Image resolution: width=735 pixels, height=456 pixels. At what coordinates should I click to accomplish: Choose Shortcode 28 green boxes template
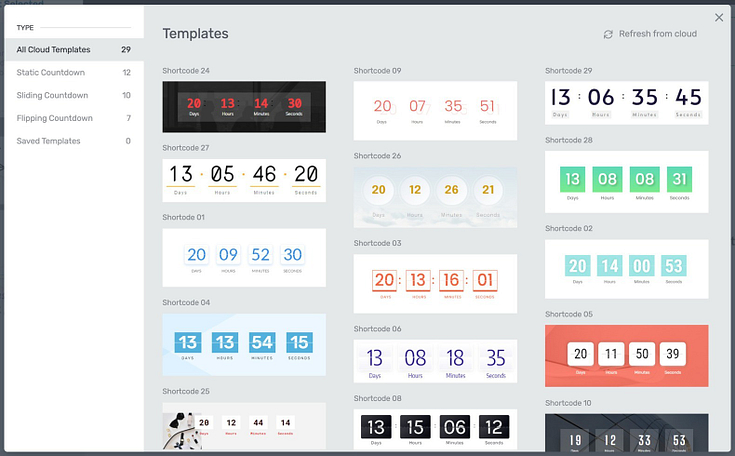tap(626, 182)
